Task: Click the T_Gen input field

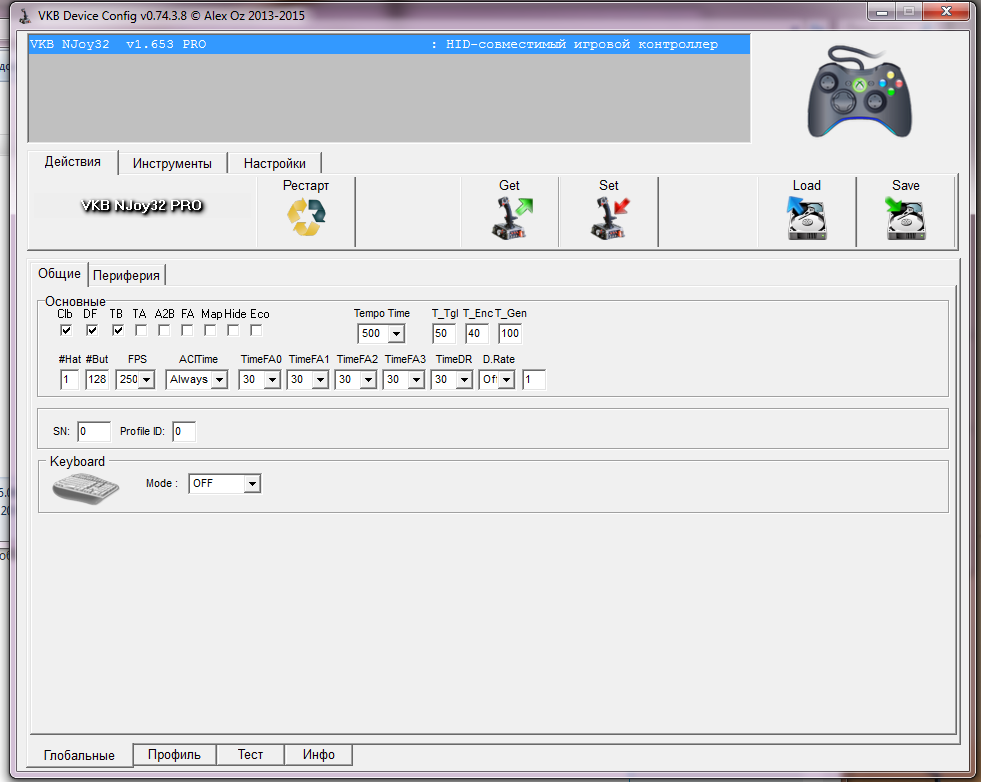Action: [x=510, y=333]
